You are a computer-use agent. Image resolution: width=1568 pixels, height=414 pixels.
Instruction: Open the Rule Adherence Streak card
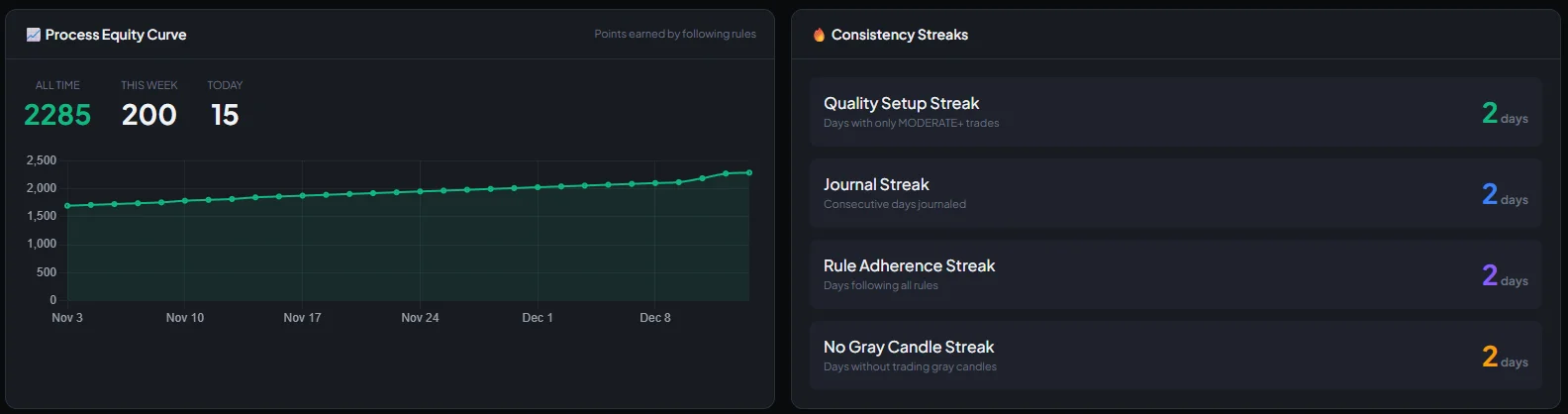pyautogui.click(x=1175, y=274)
